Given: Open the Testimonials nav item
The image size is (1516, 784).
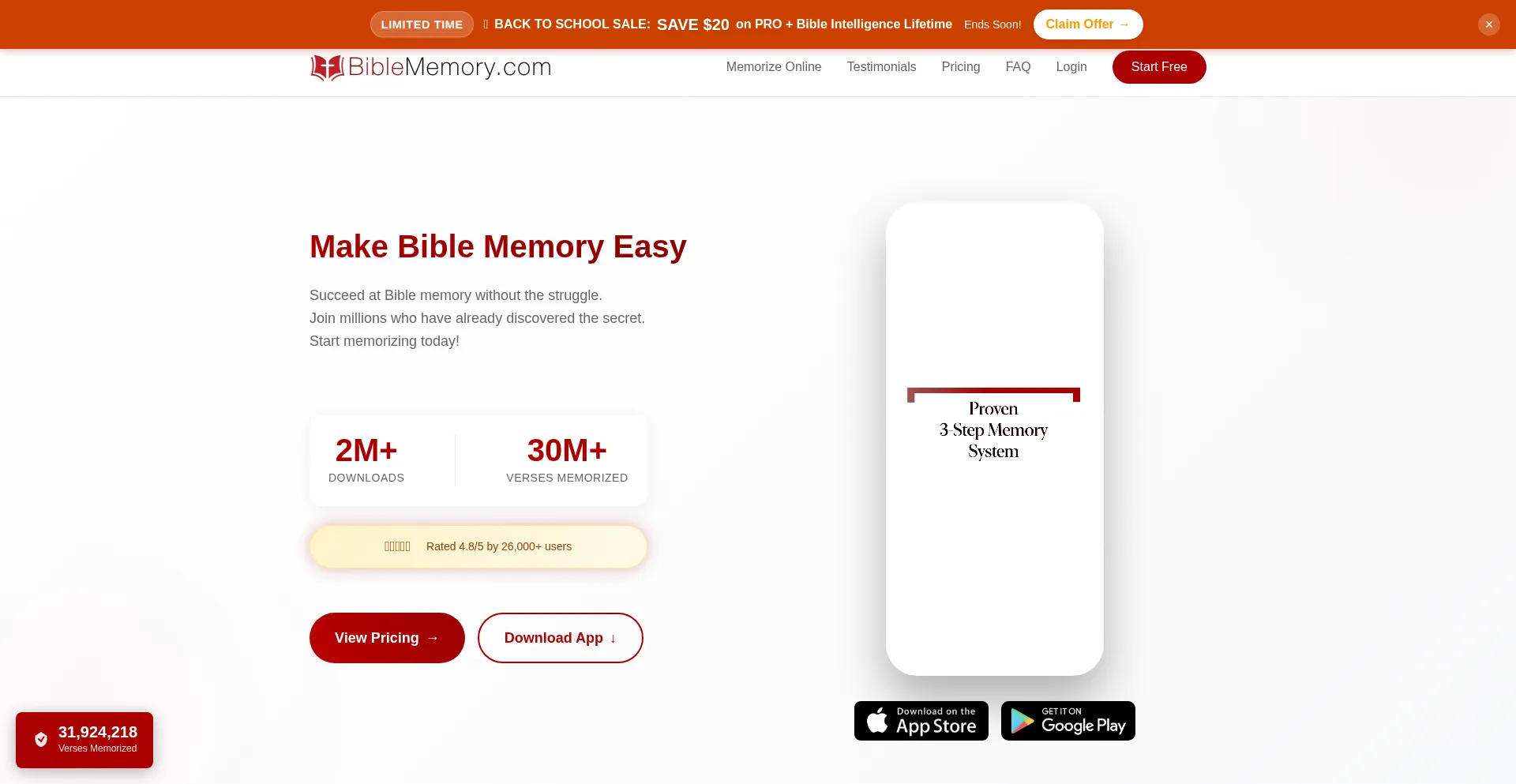Looking at the screenshot, I should (x=881, y=67).
